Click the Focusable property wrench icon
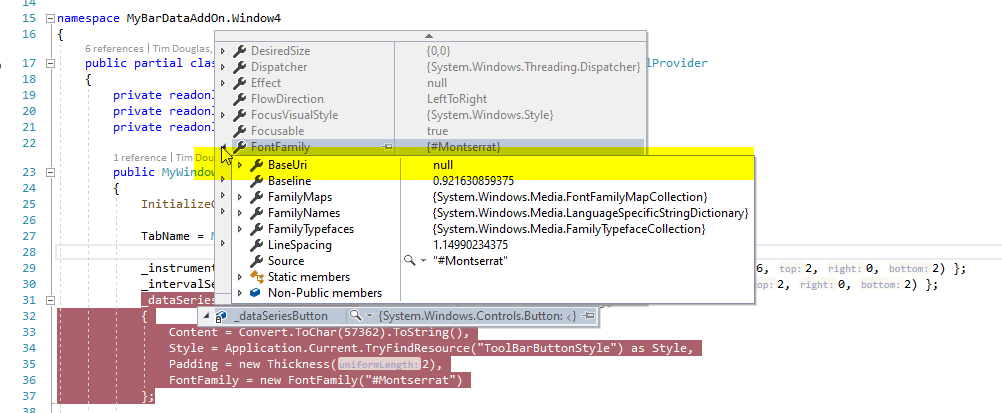This screenshot has height=413, width=1002. [240, 131]
